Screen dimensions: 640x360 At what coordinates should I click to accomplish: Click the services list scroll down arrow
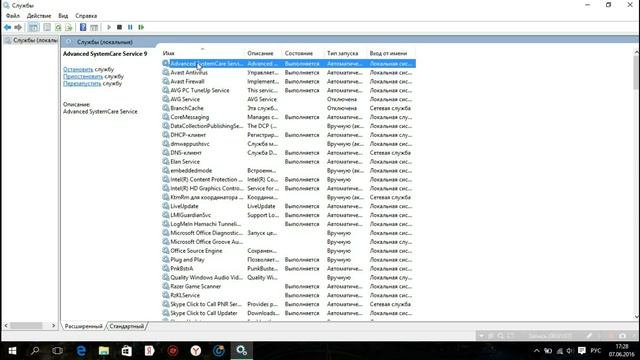point(637,317)
